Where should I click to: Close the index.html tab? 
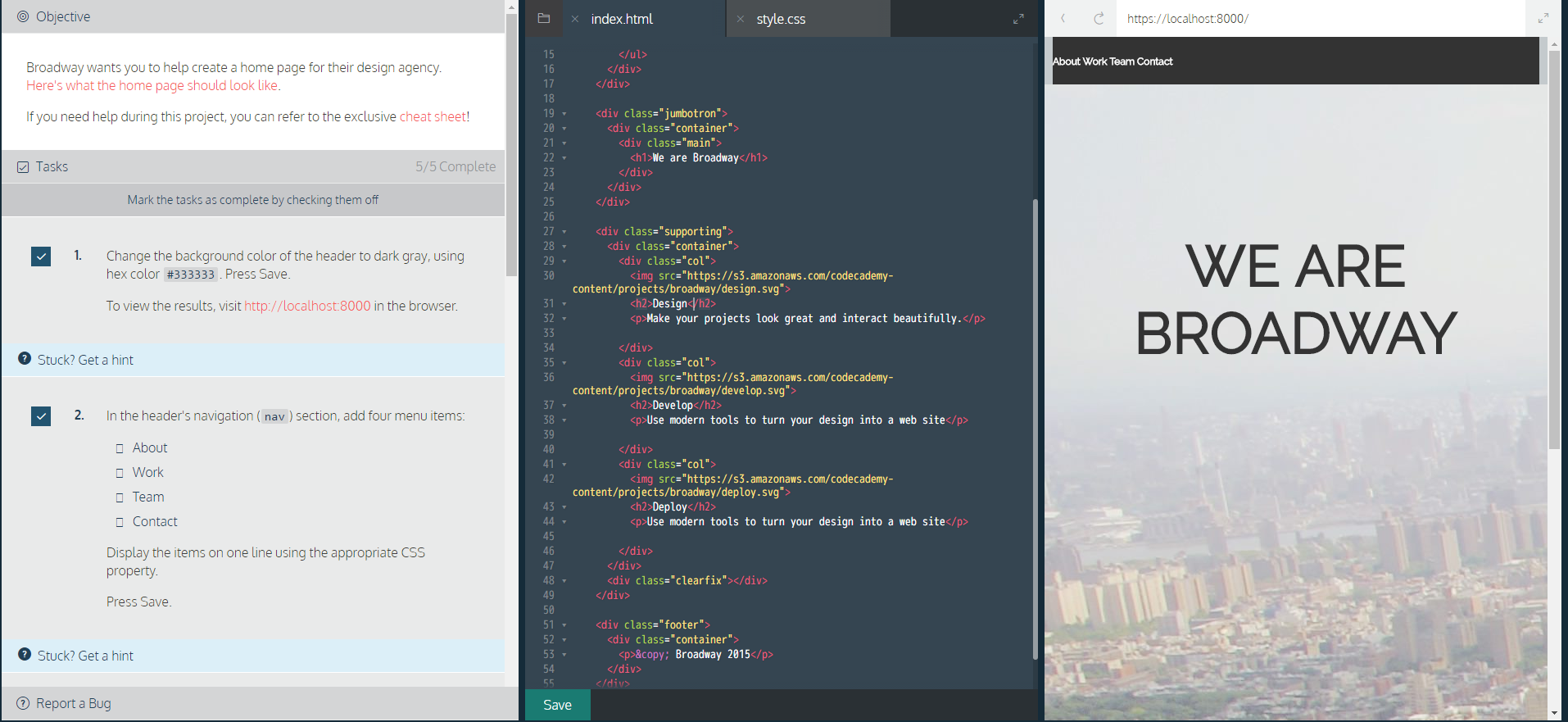575,19
